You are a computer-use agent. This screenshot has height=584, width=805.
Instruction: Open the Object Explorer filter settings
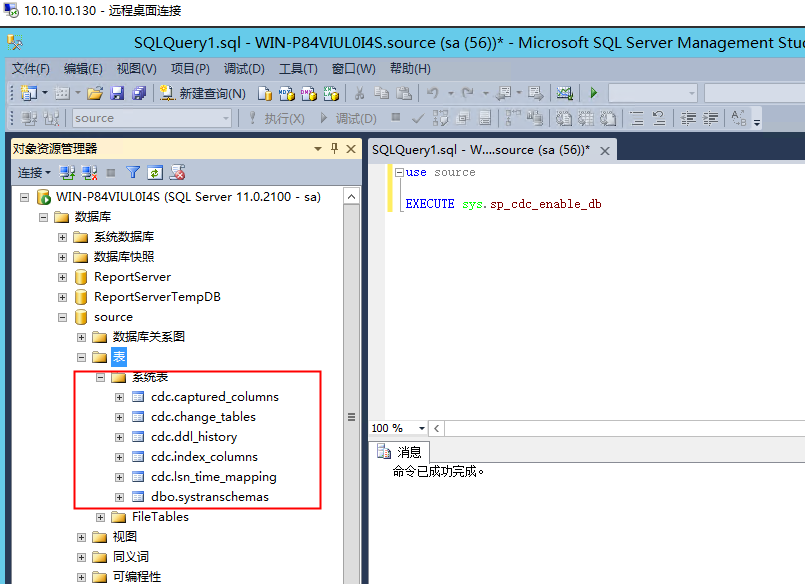pyautogui.click(x=133, y=172)
